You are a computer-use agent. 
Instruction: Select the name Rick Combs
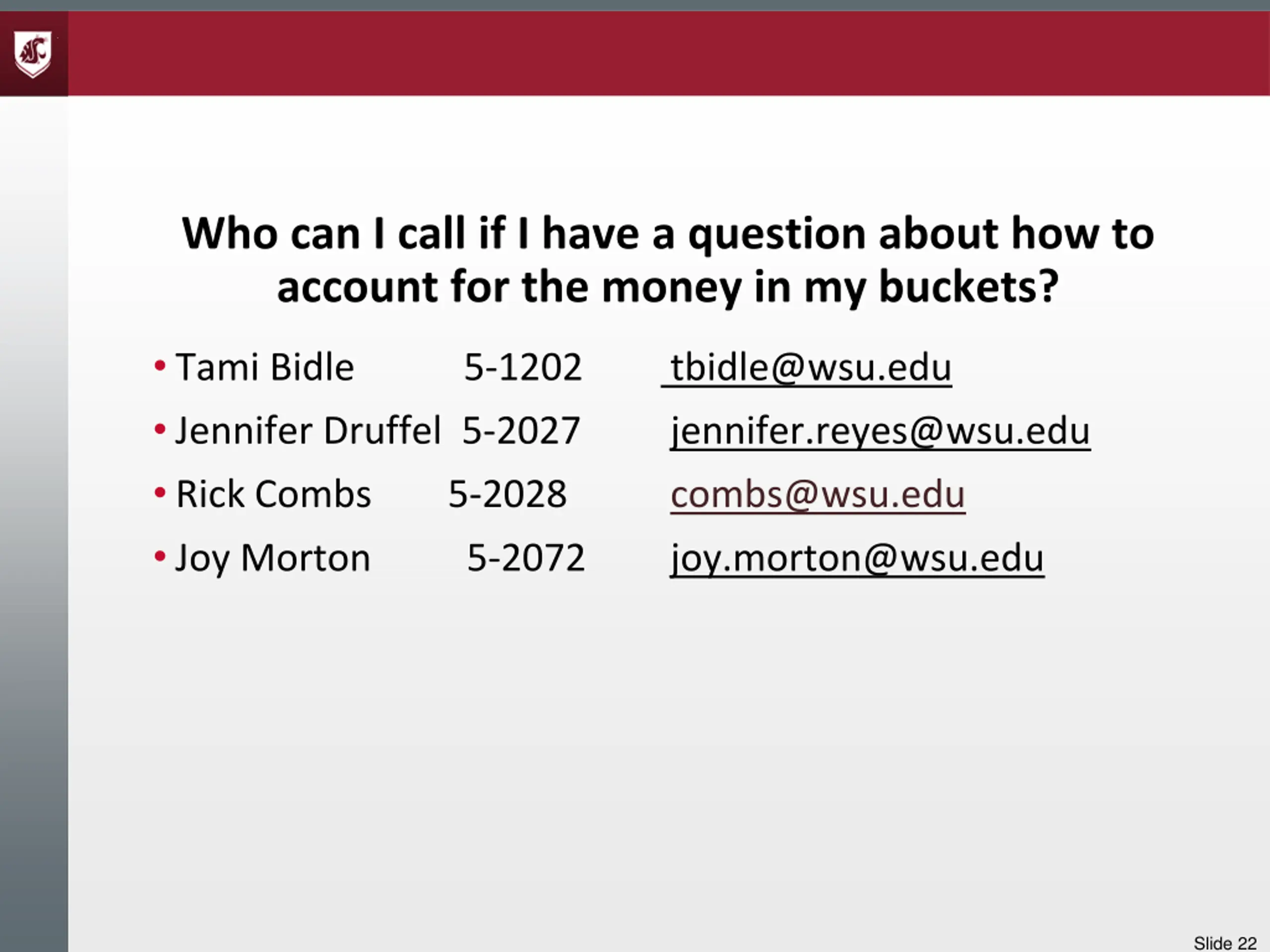(x=273, y=495)
